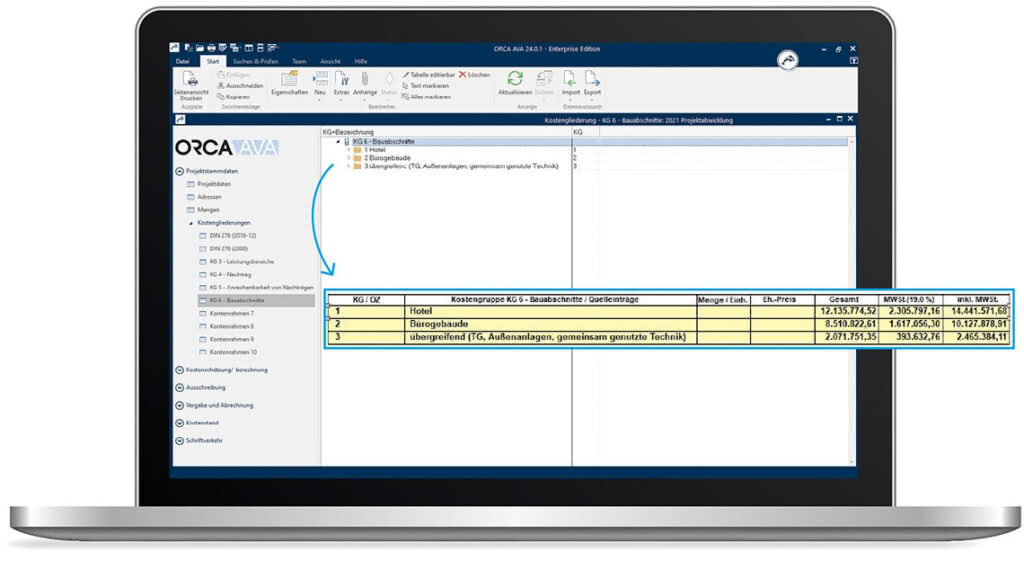Click the Hotel folder icon in tree
1024x569 pixels.
(357, 150)
